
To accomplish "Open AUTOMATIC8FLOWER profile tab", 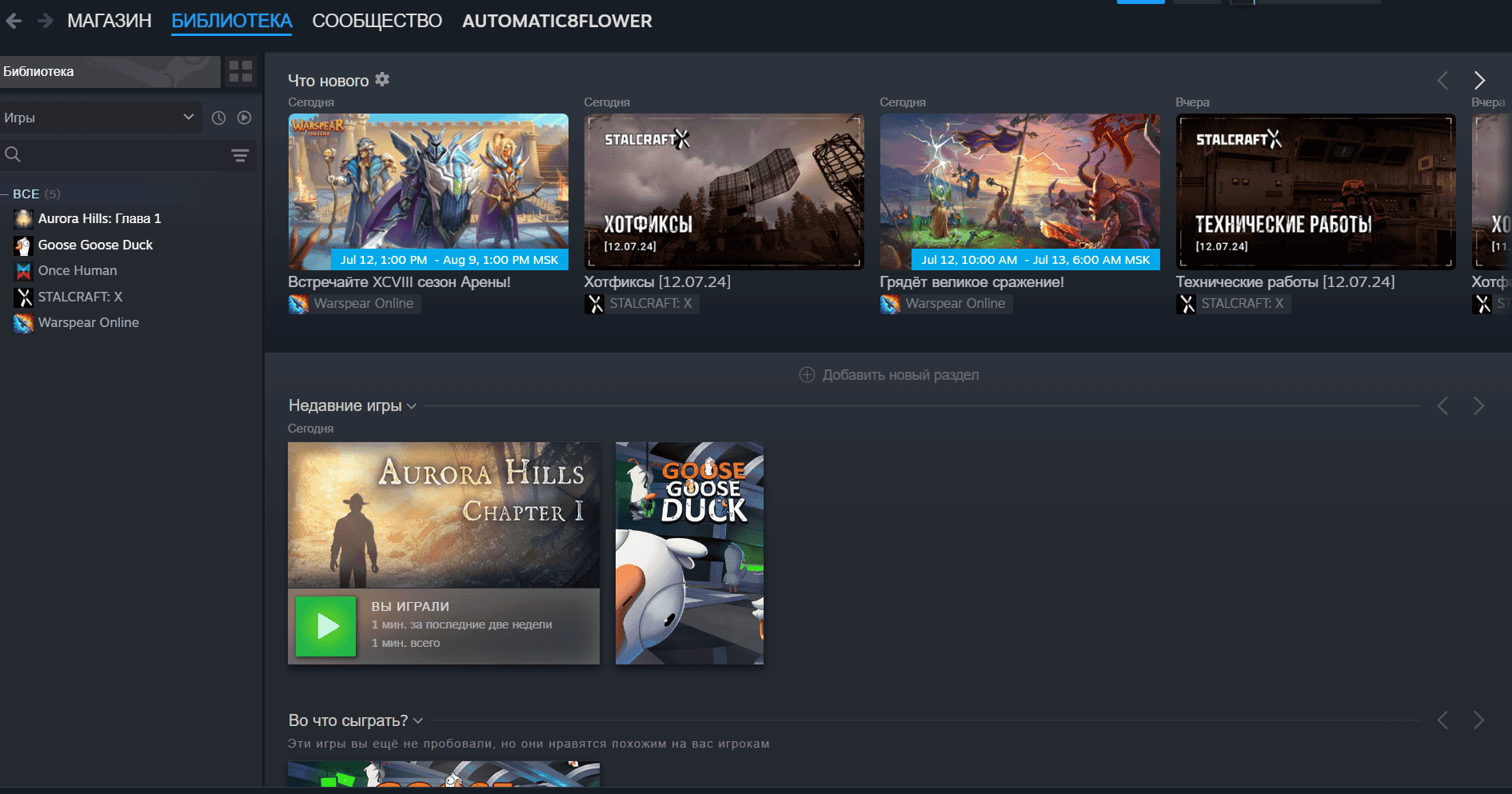I will click(x=557, y=21).
